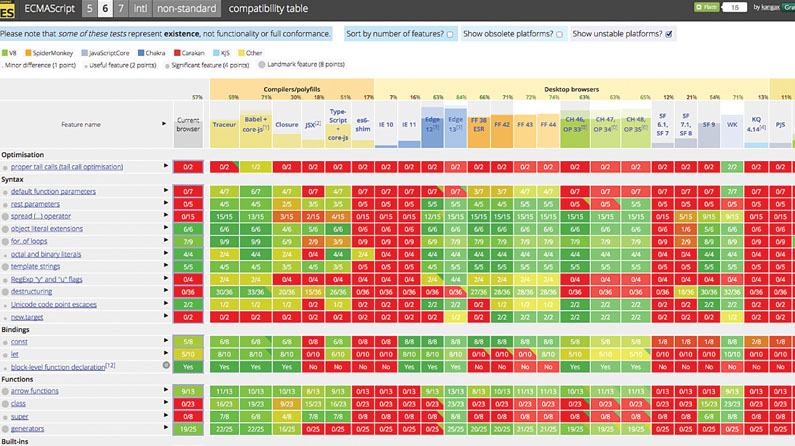Click importance dot beside spread operator
The image size is (795, 446).
(5, 216)
